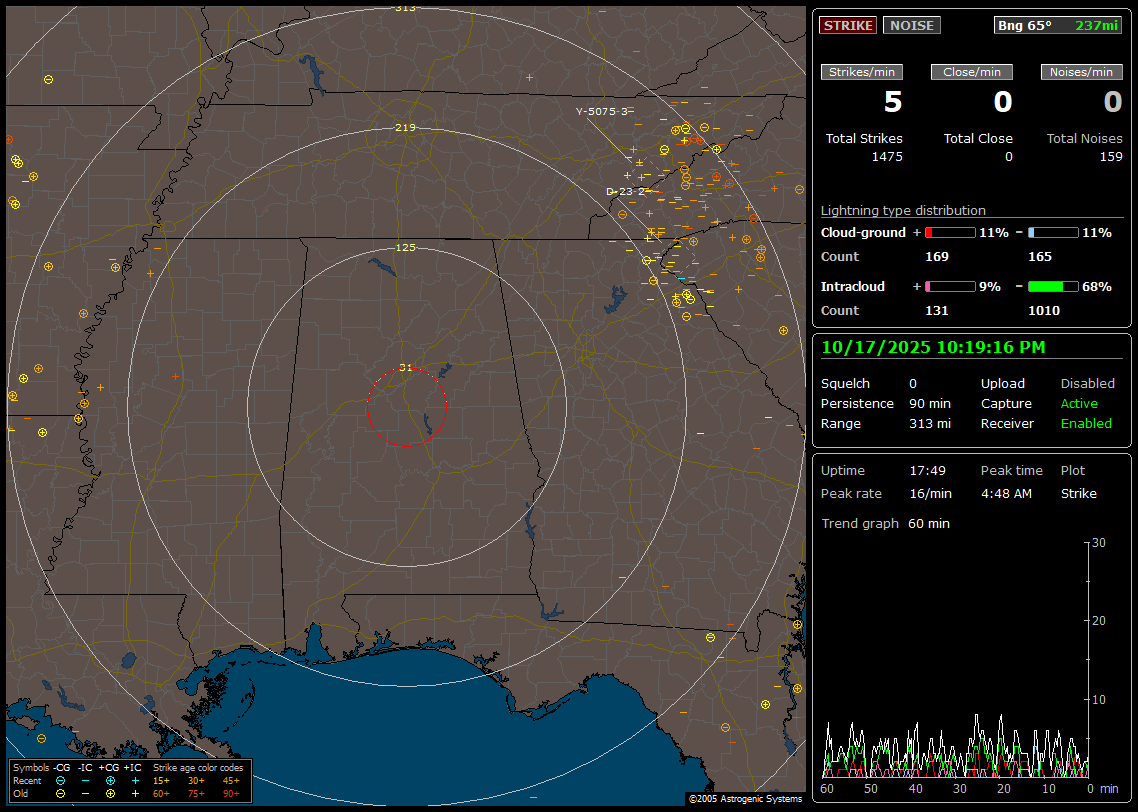Click the green negative Intracloud percentage bar
1138x812 pixels.
point(1052,286)
